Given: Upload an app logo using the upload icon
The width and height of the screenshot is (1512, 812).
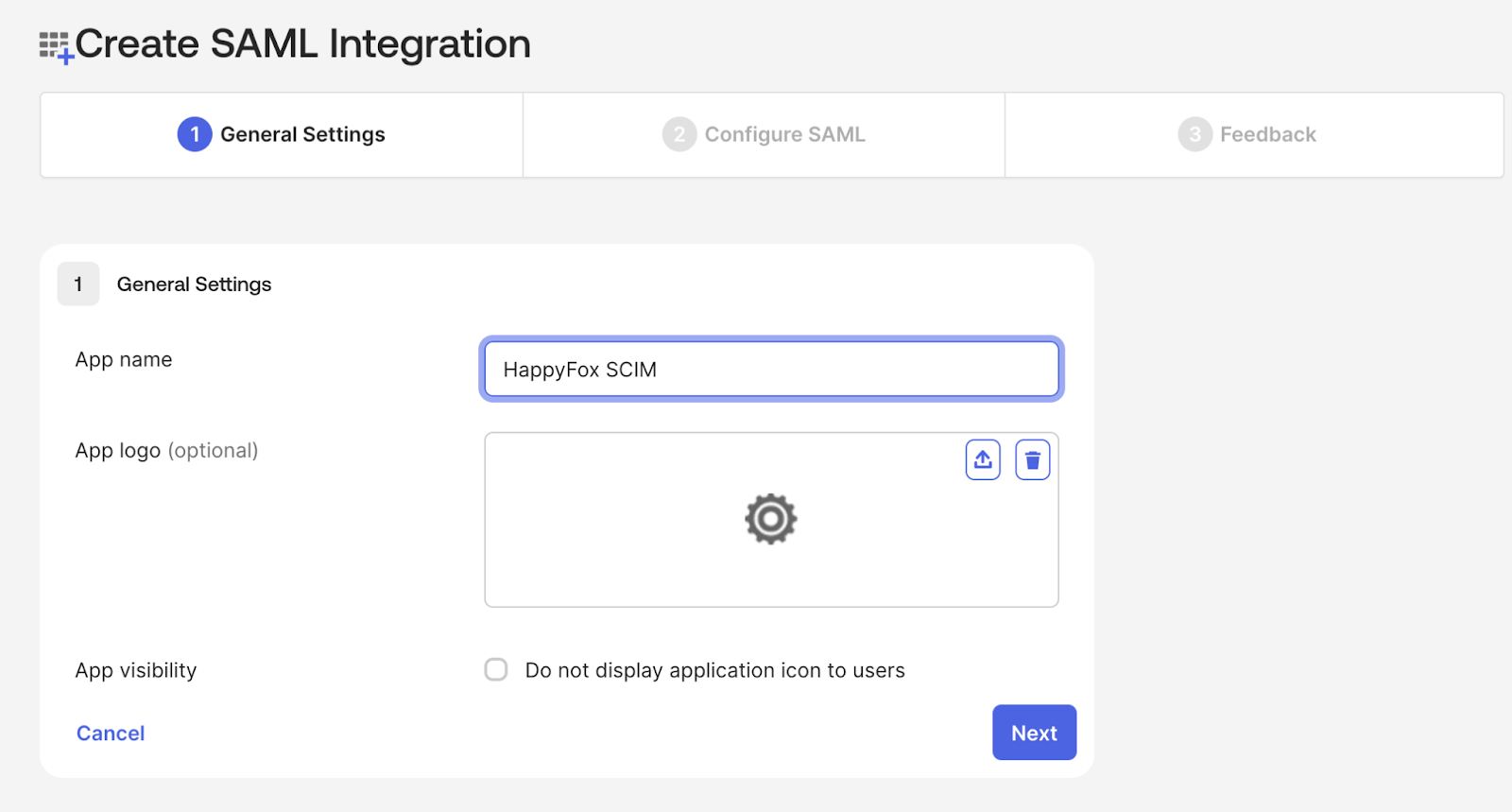Looking at the screenshot, I should pos(983,460).
